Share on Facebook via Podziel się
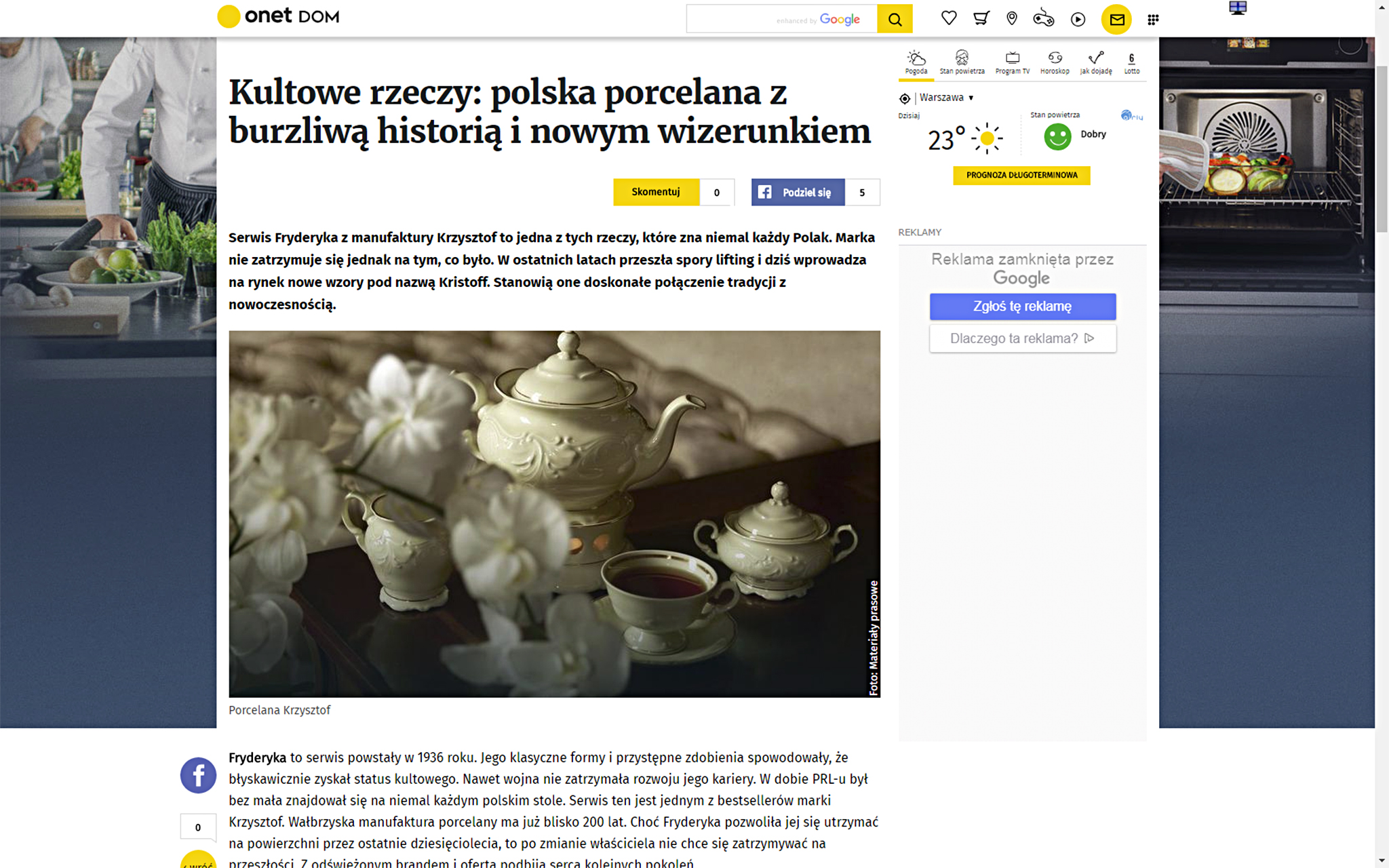 tap(798, 193)
